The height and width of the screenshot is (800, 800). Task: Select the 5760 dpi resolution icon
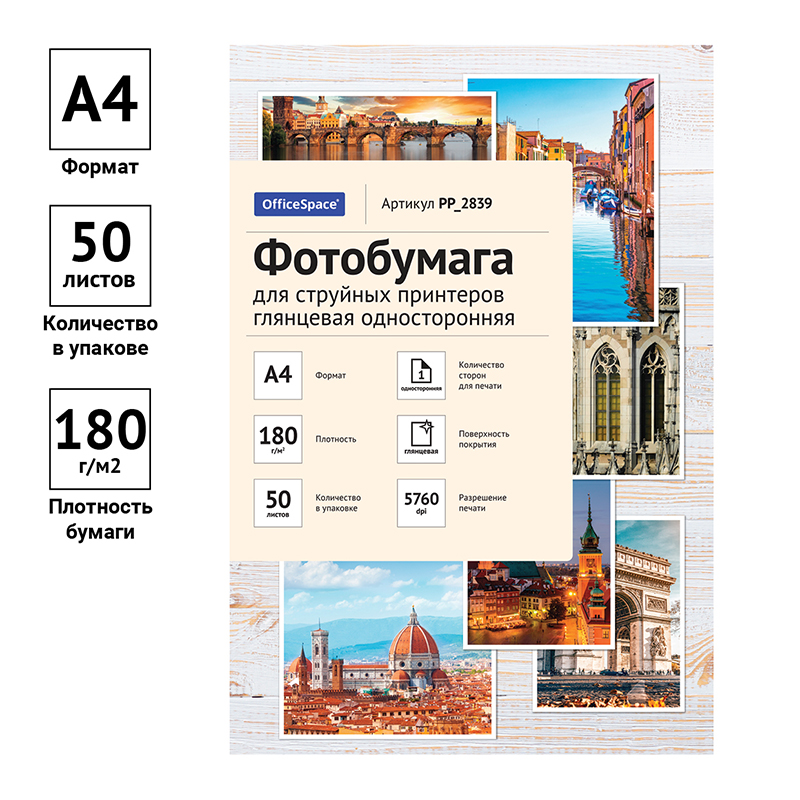[420, 502]
